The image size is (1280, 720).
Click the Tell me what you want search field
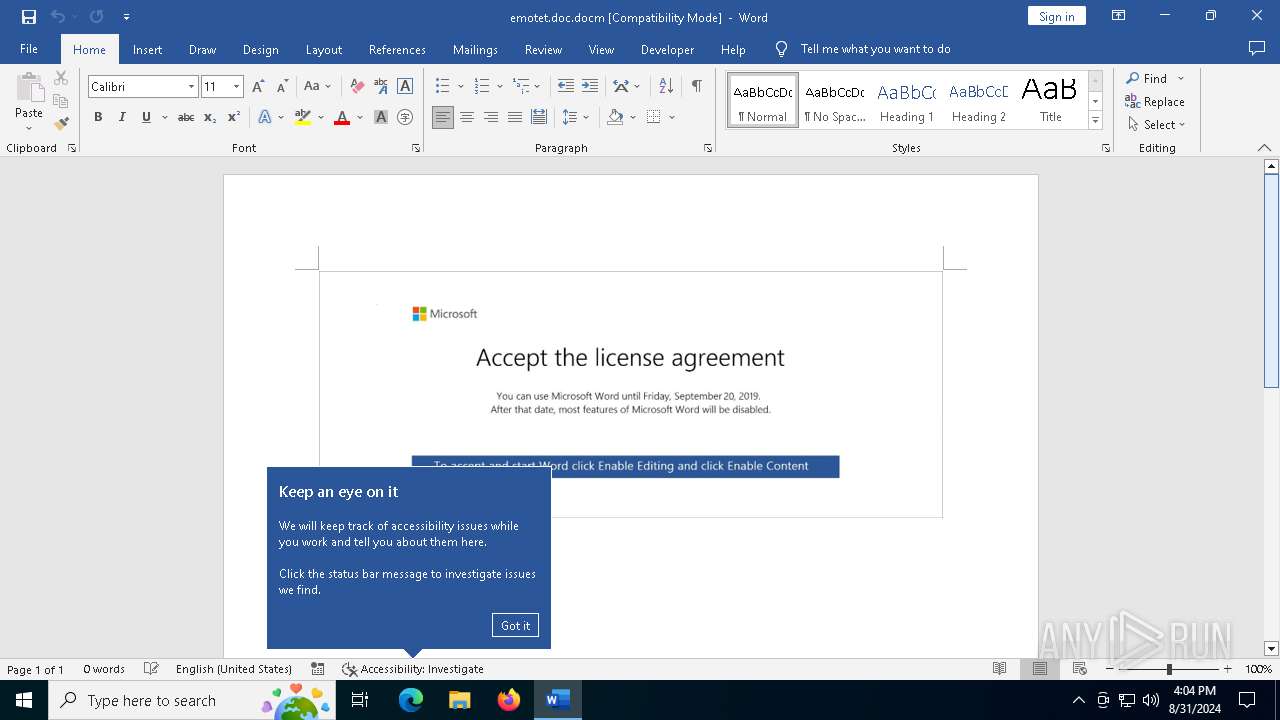point(875,49)
